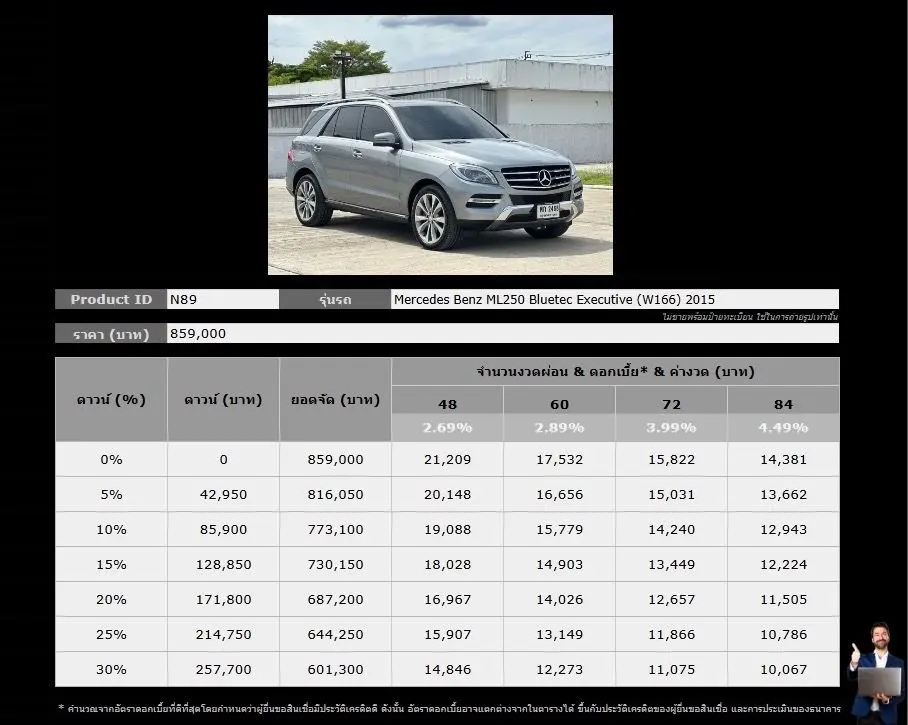Click down payment amount 128,850
This screenshot has height=725, width=908.
(224, 565)
